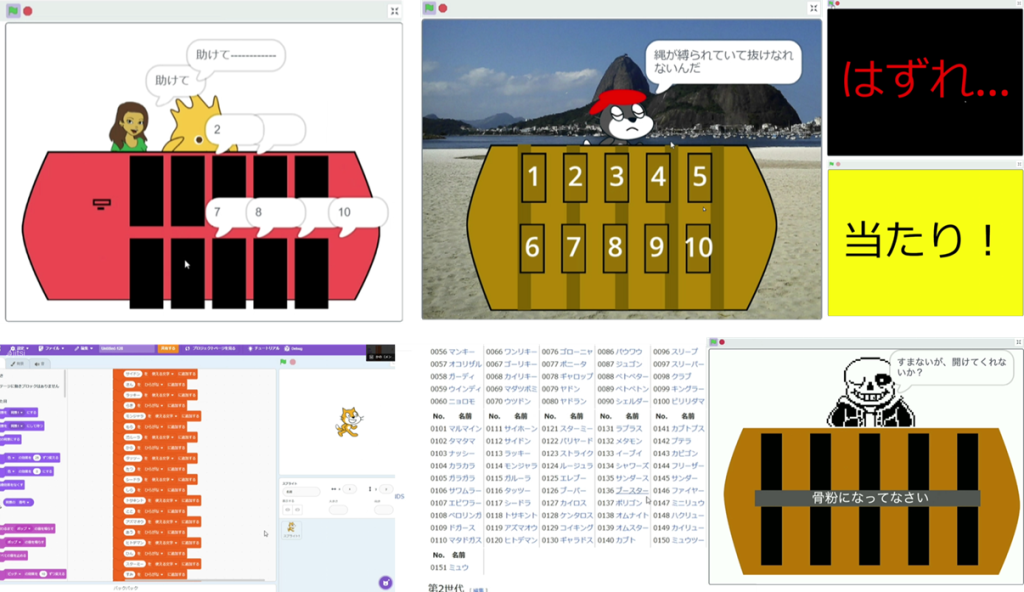Switch to the sounds tab with speaker icon
The height and width of the screenshot is (592, 1024).
coord(39,364)
